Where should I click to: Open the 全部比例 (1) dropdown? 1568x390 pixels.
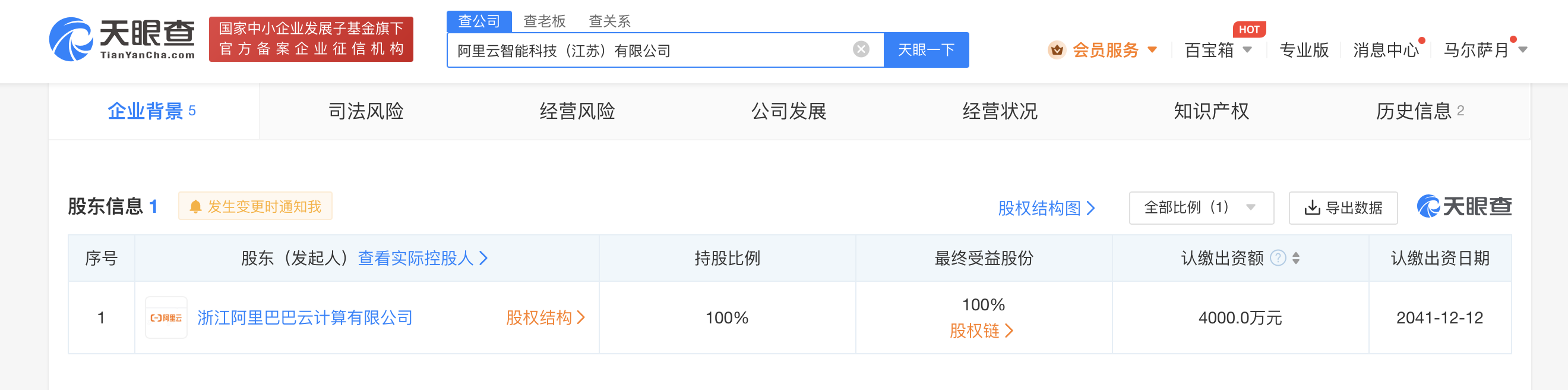point(1201,208)
